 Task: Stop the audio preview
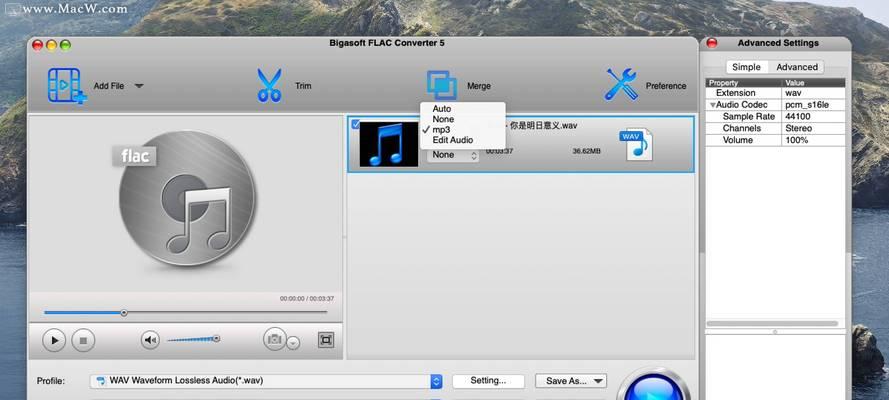[x=83, y=341]
